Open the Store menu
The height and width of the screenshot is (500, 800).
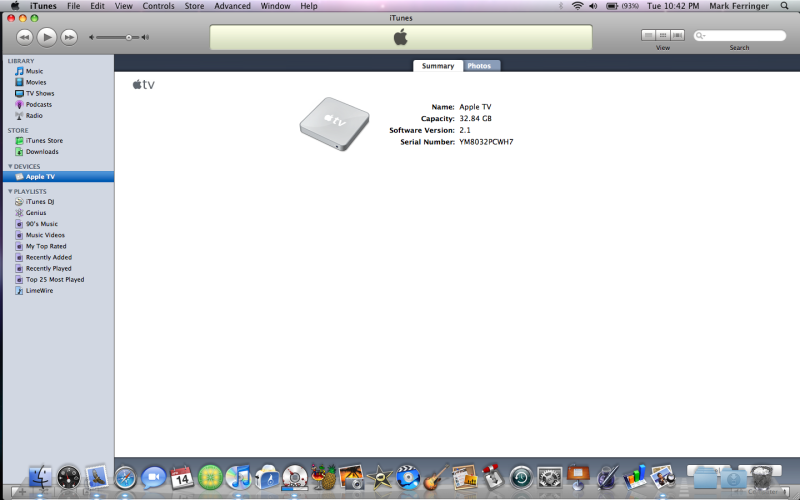(x=194, y=6)
